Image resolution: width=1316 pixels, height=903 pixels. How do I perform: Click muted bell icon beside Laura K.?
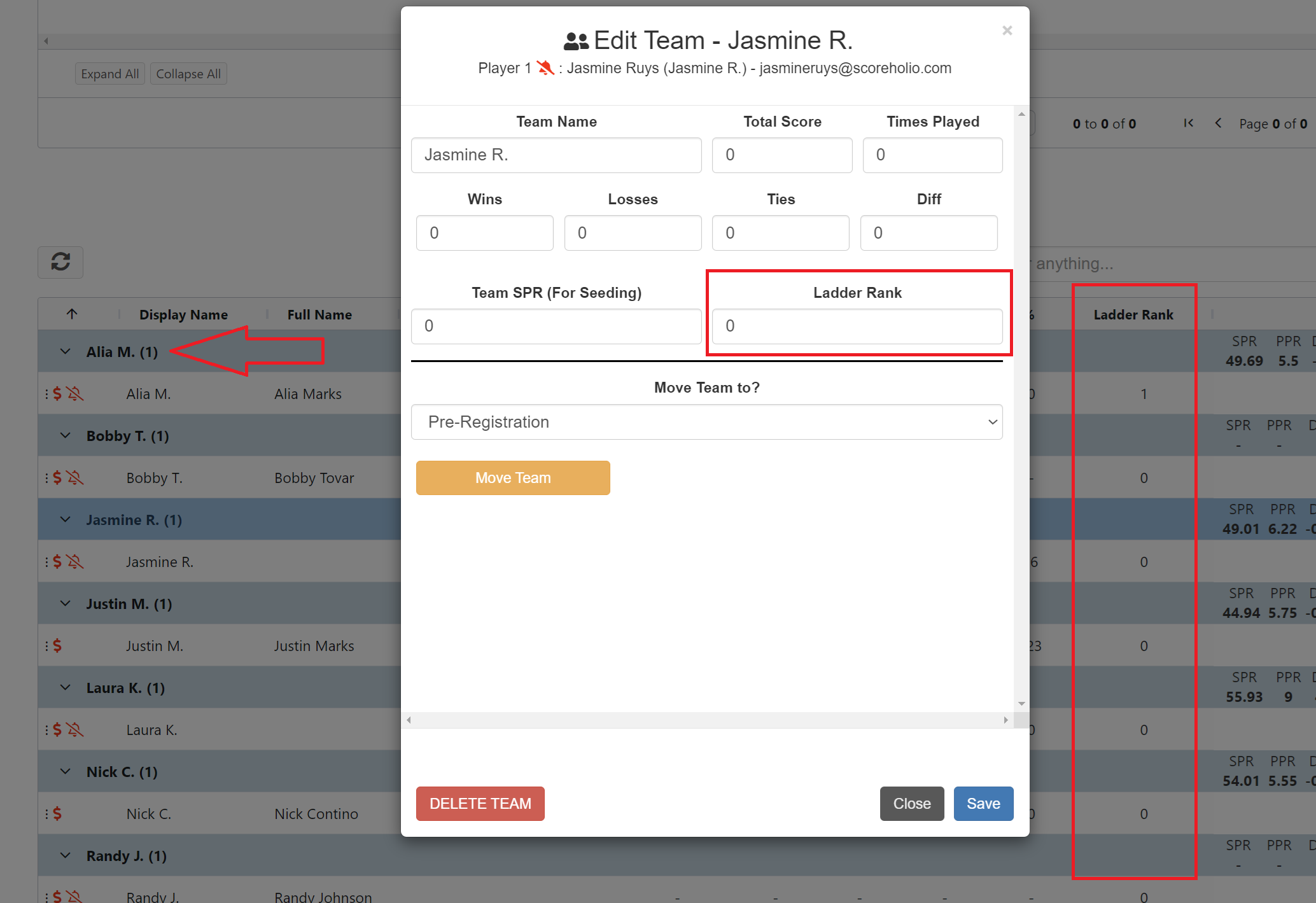[75, 730]
